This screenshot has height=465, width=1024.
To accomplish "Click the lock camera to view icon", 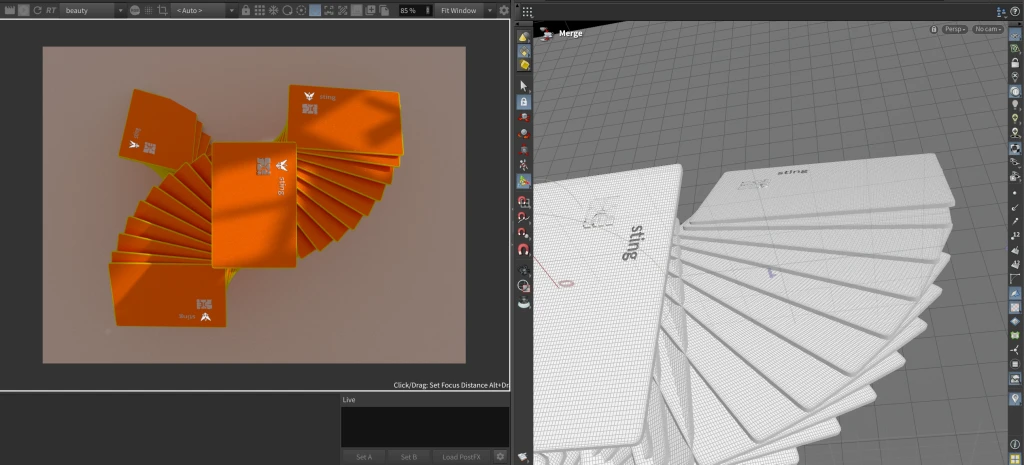I will point(934,29).
